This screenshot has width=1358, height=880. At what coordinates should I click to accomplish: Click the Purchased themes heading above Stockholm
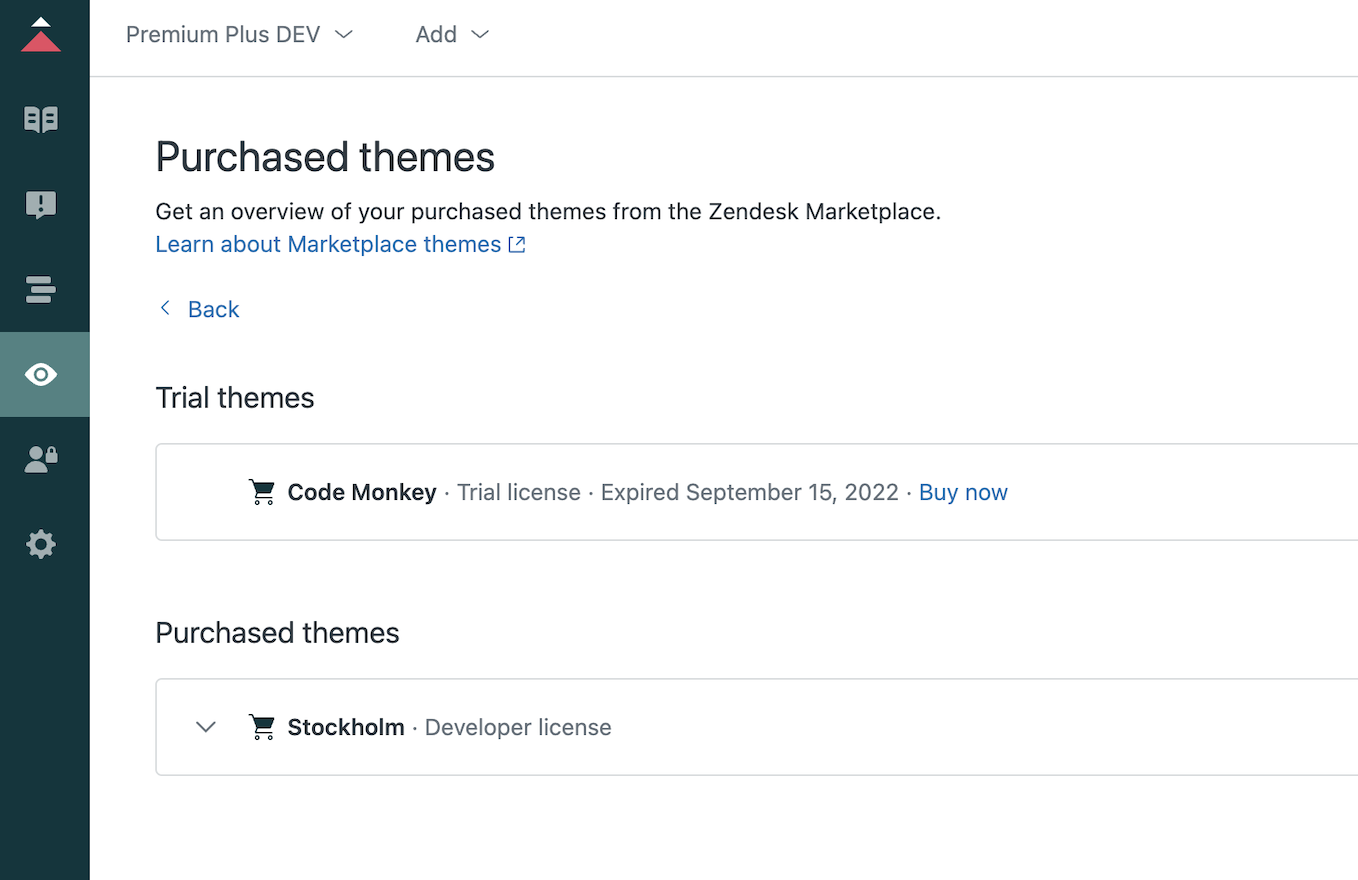click(x=277, y=633)
